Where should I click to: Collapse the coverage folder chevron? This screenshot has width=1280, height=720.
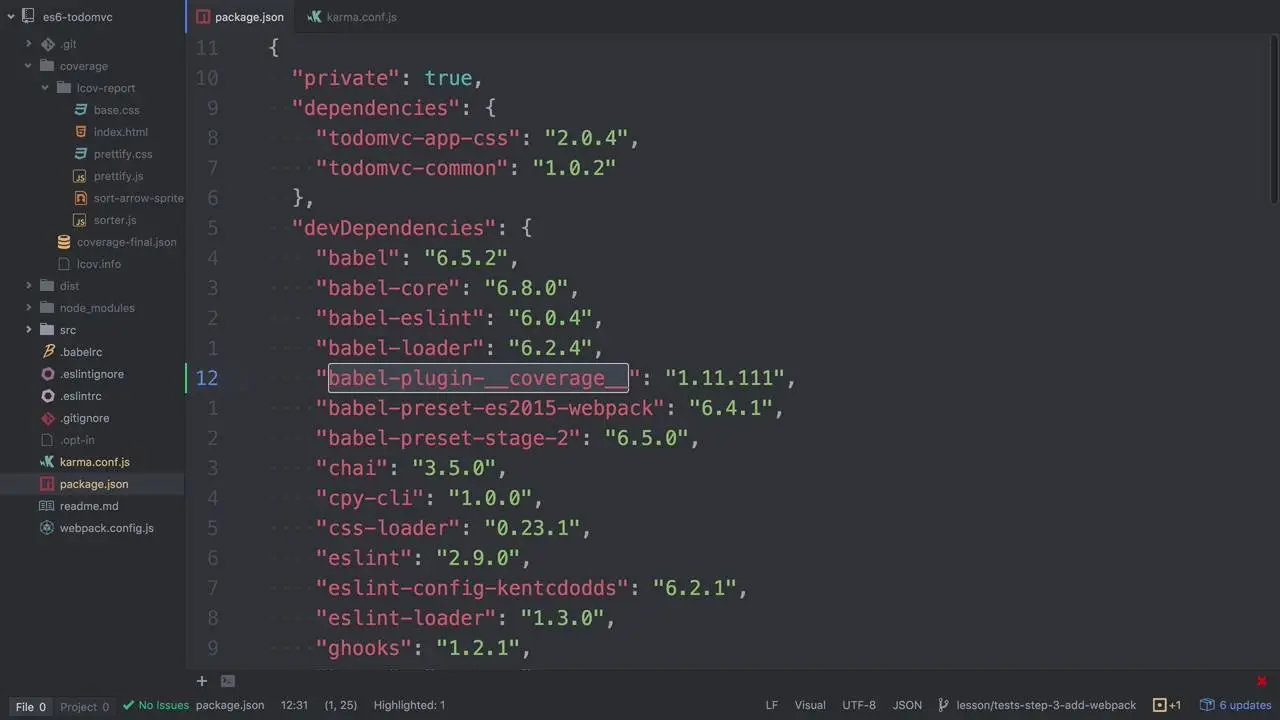click(x=29, y=66)
